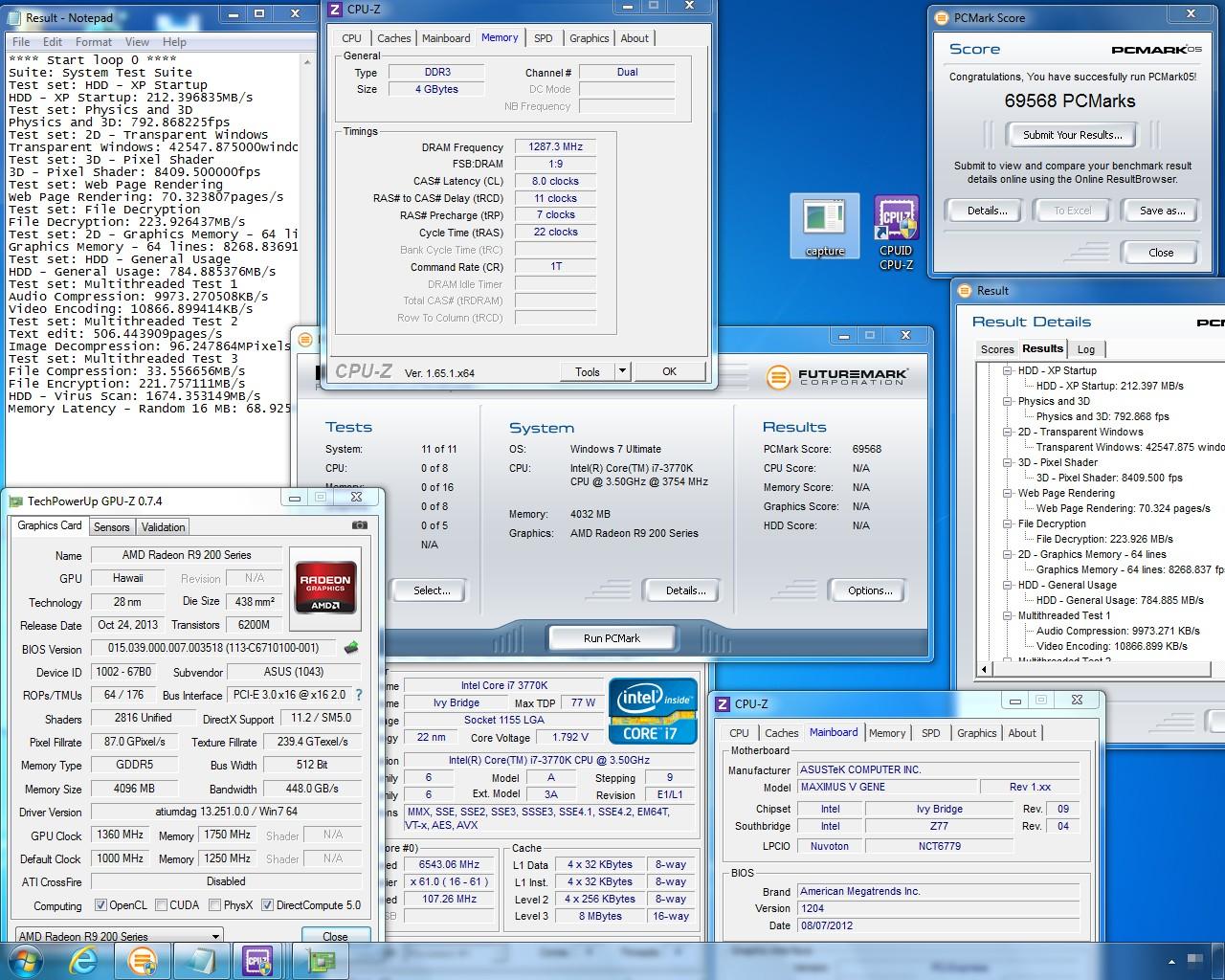
Task: Click the GPU-Z screenshot camera icon
Action: (x=359, y=525)
